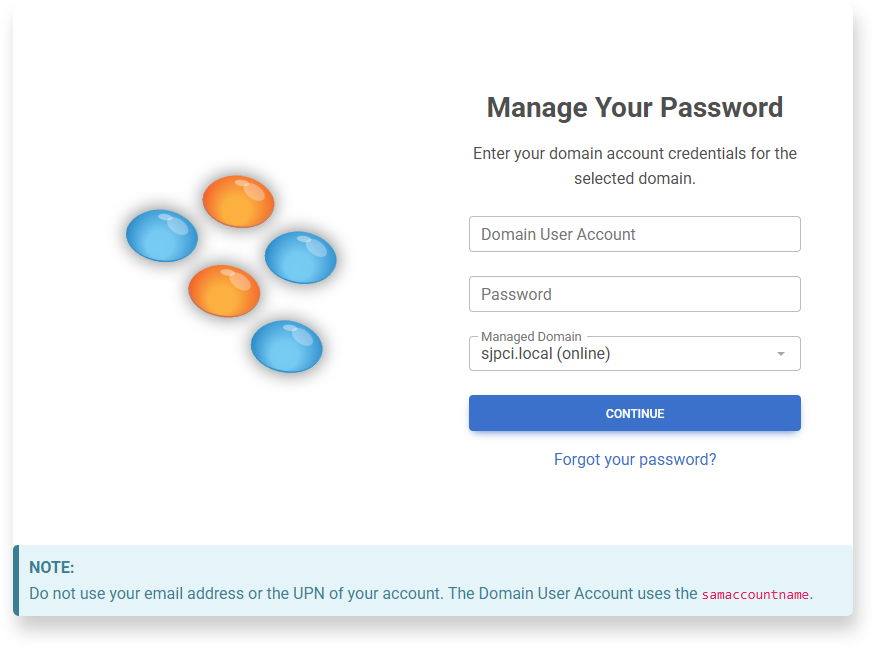Click the top orange bubble in the logo
Image resolution: width=874 pixels, height=647 pixels.
coord(238,201)
